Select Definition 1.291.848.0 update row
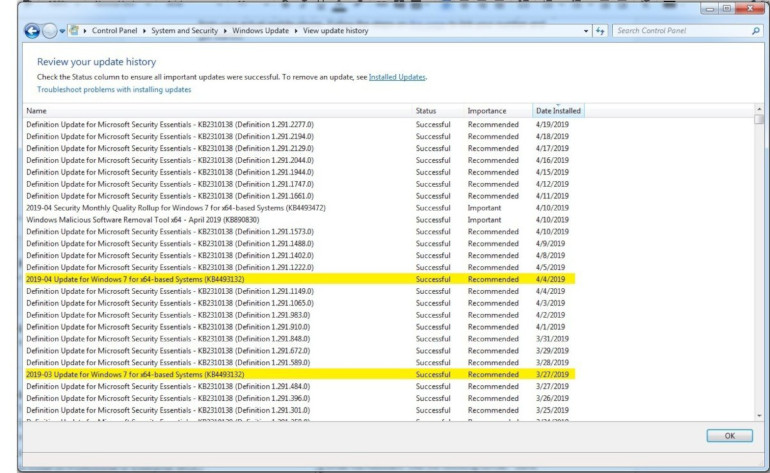The image size is (770, 473). 300,339
